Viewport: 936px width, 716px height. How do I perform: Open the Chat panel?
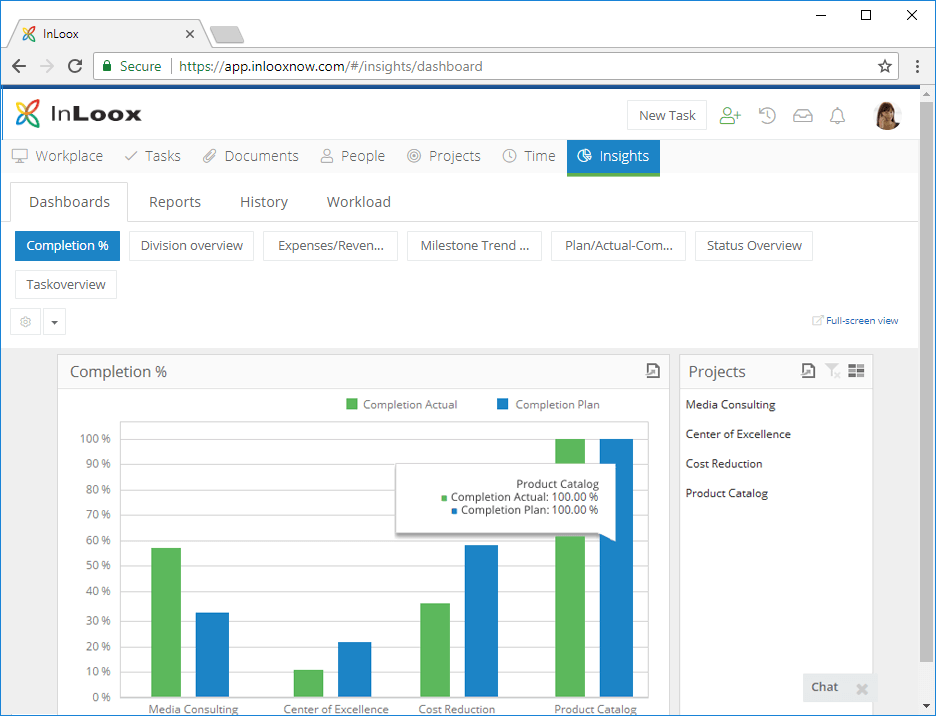[x=824, y=687]
